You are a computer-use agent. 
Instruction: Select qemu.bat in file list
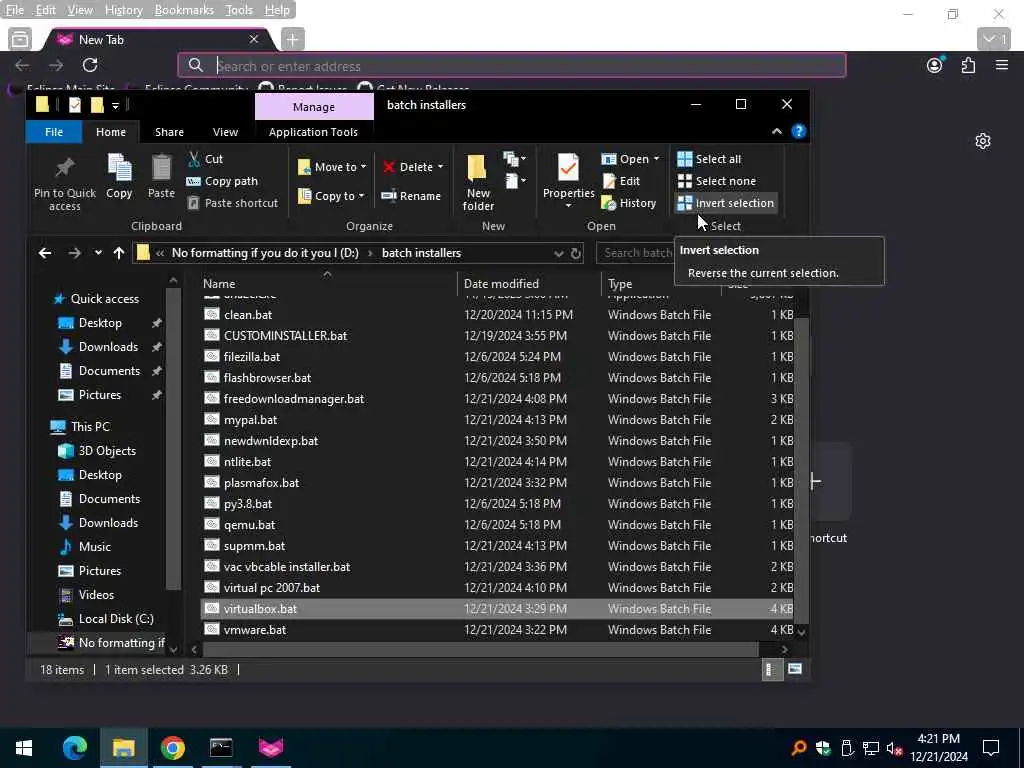[x=497, y=524]
